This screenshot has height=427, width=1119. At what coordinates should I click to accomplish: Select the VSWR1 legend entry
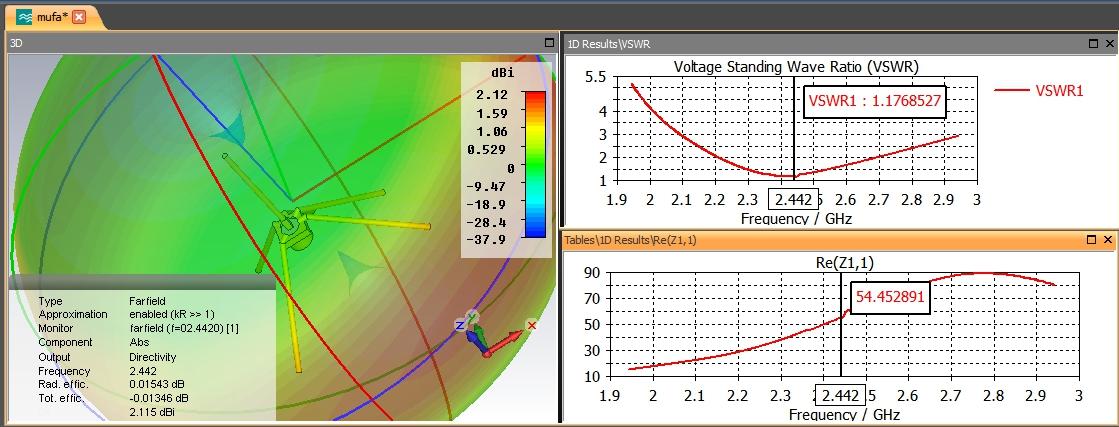[1039, 90]
